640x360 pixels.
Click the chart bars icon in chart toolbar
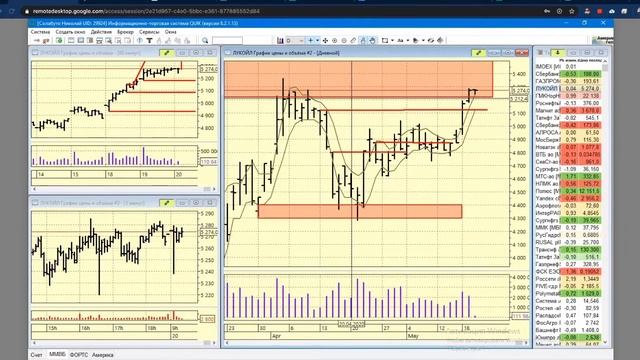[280, 40]
